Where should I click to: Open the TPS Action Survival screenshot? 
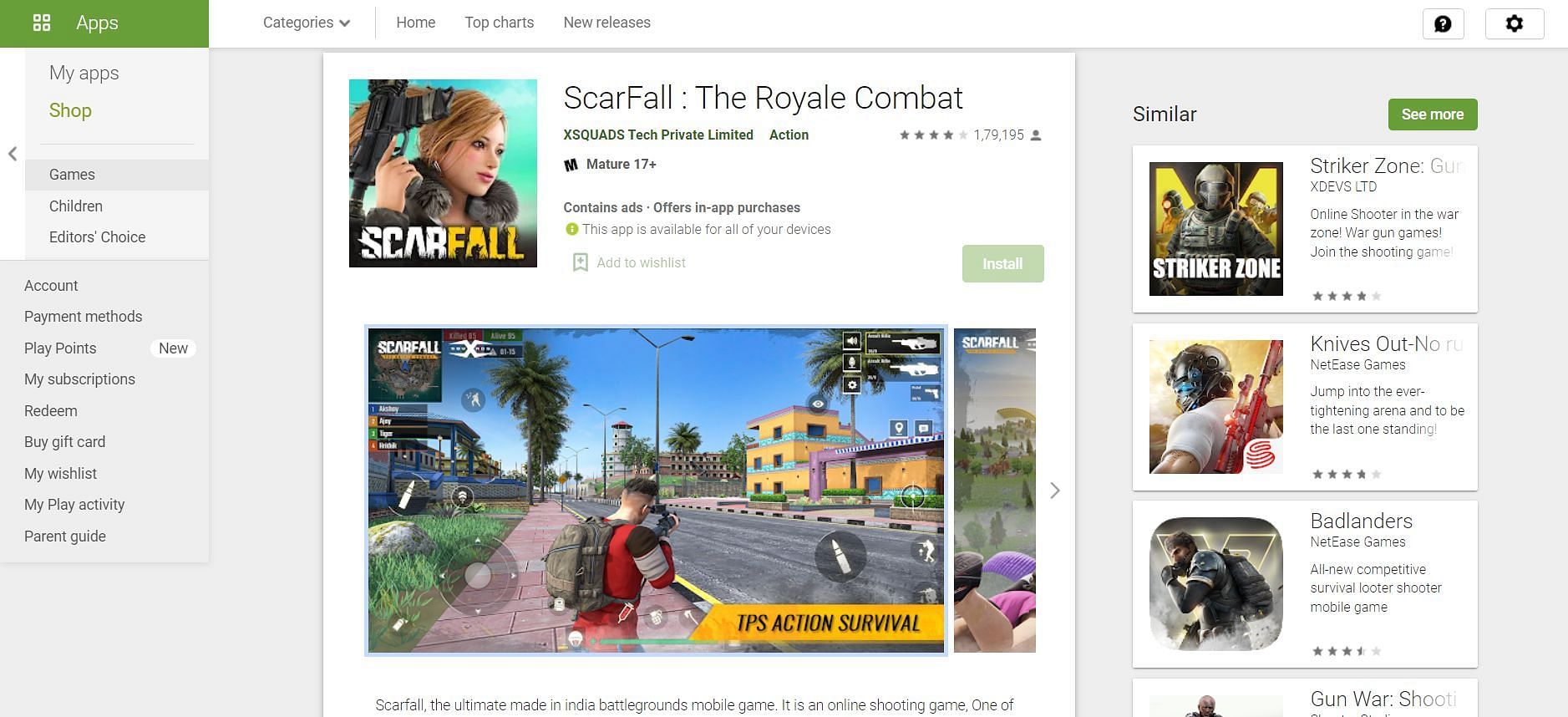656,491
